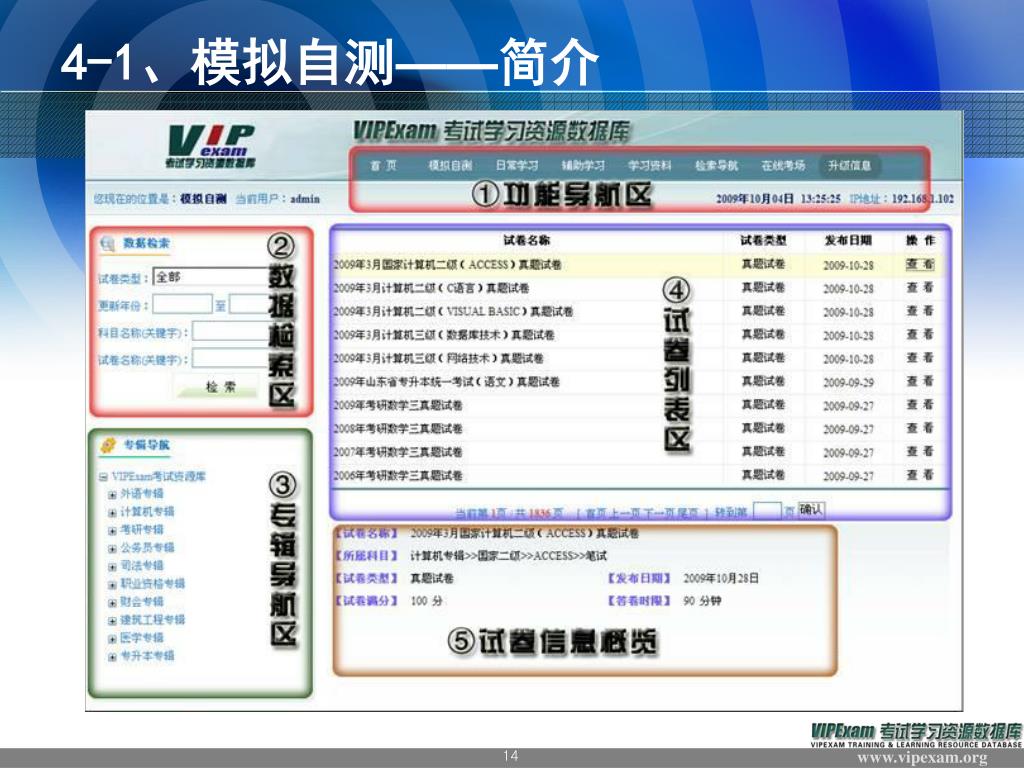Click 查看 for the 网络技术 真题试卷 row
1024x768 pixels.
click(x=920, y=359)
